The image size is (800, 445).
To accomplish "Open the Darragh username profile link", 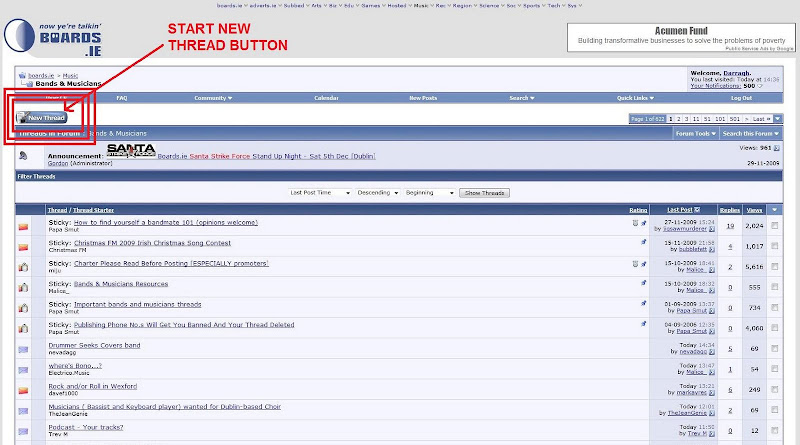I will click(x=737, y=73).
